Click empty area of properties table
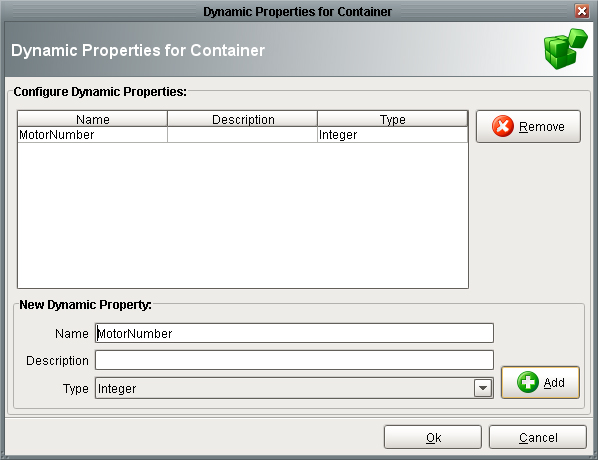The height and width of the screenshot is (460, 598). [x=243, y=216]
